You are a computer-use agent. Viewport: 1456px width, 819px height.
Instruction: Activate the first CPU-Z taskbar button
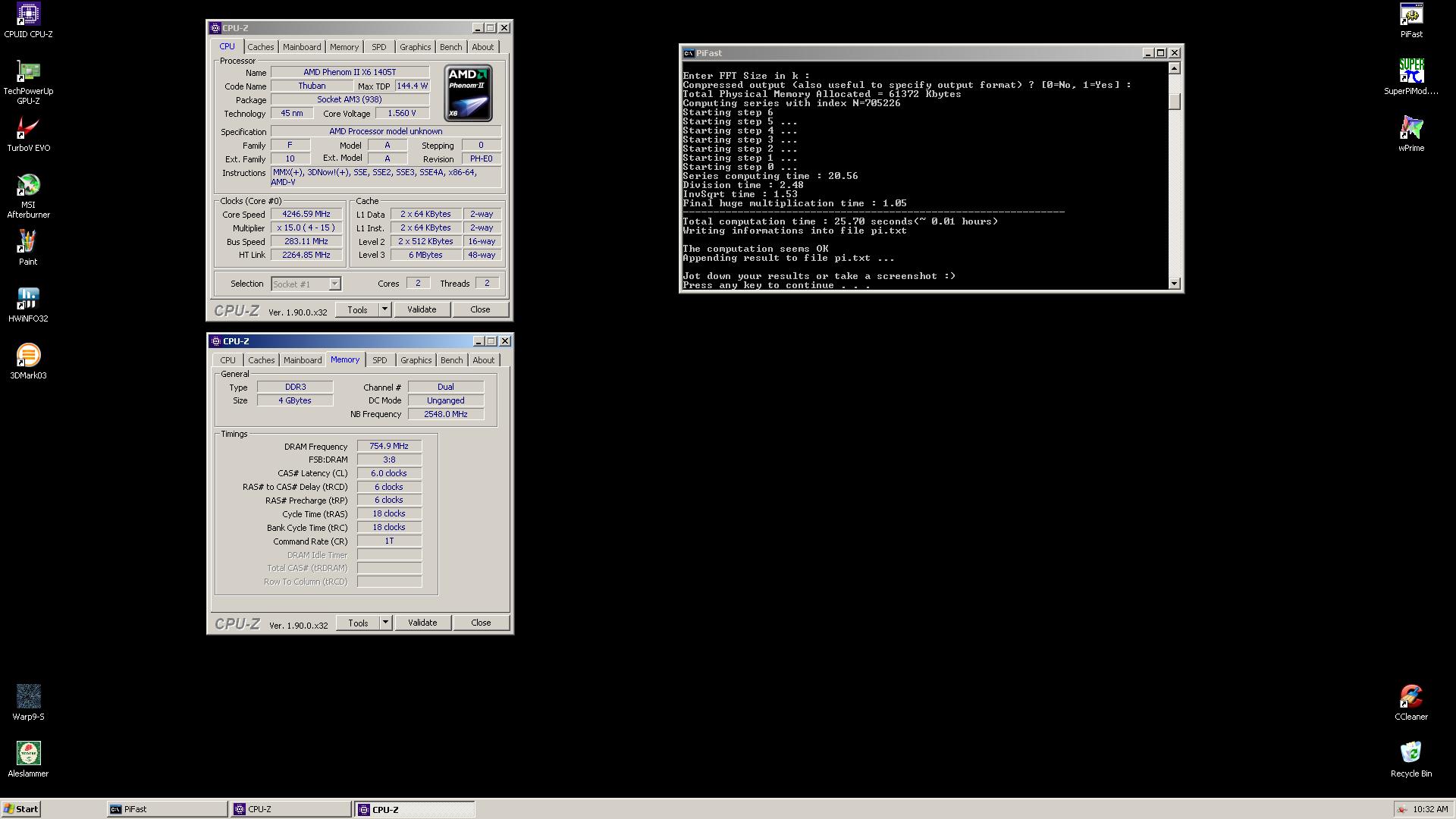pos(291,809)
